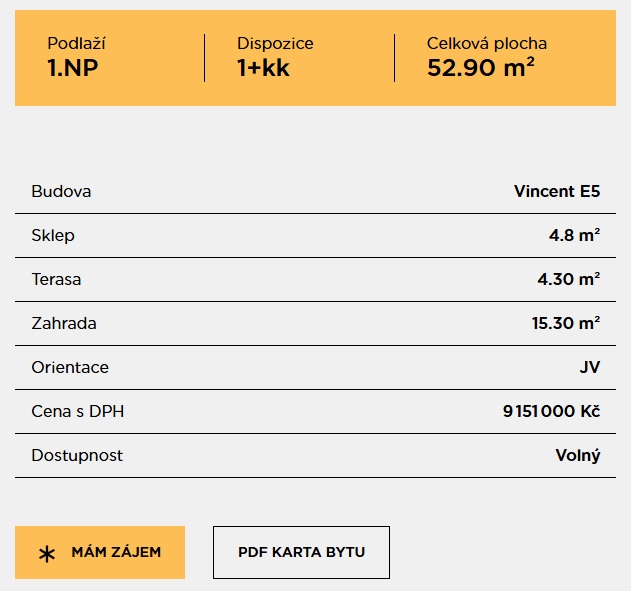Select the 4.30 m² terrace value

tap(568, 279)
